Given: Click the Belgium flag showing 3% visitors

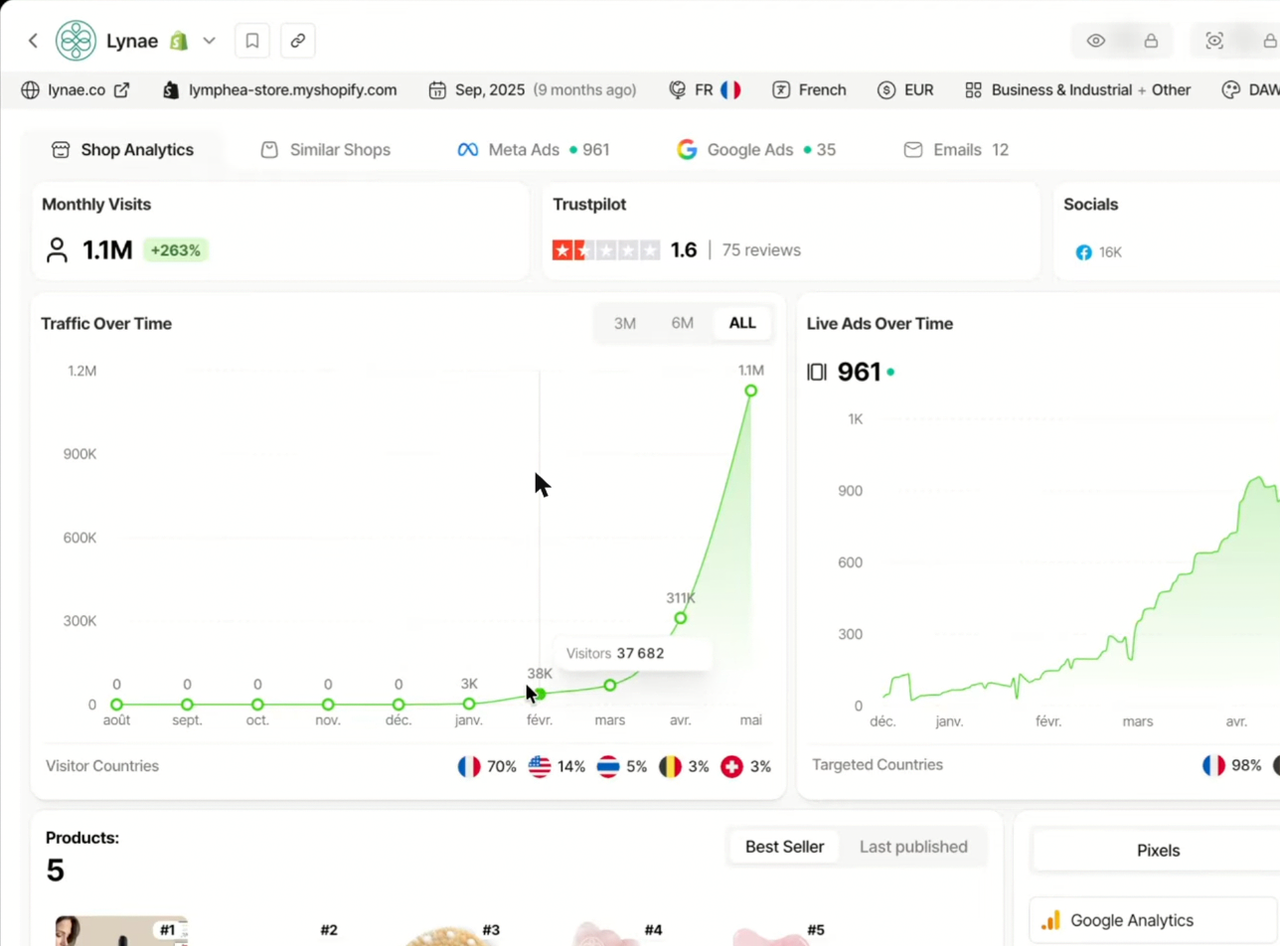Looking at the screenshot, I should [670, 767].
